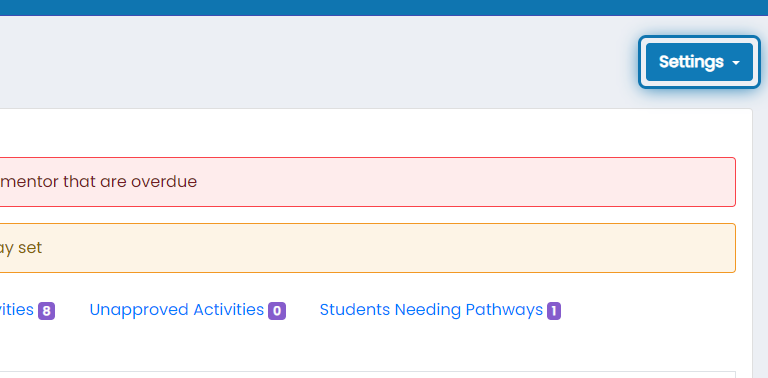
Task: Open the Settings dropdown button
Action: 699,62
